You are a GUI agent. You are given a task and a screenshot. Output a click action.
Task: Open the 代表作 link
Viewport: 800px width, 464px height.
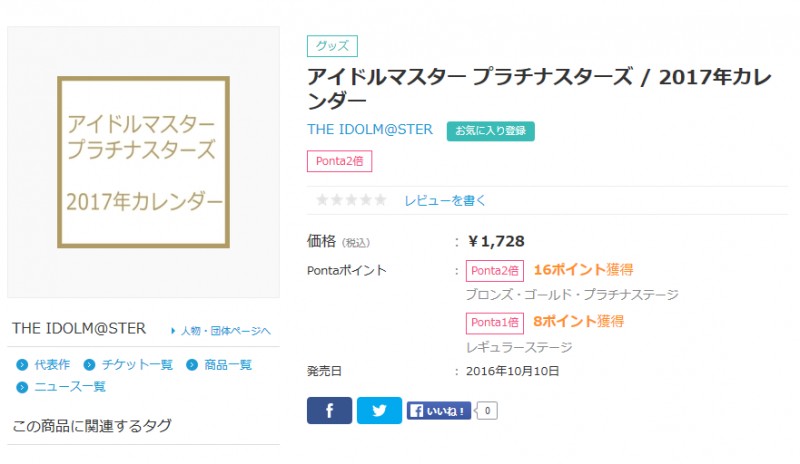52,365
